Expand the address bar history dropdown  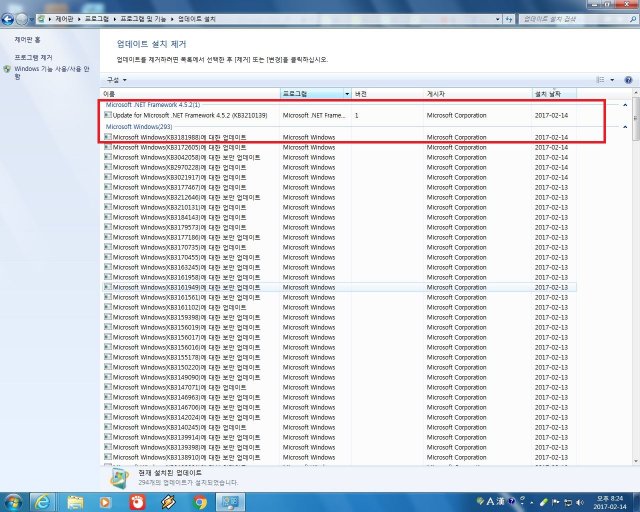pos(498,19)
